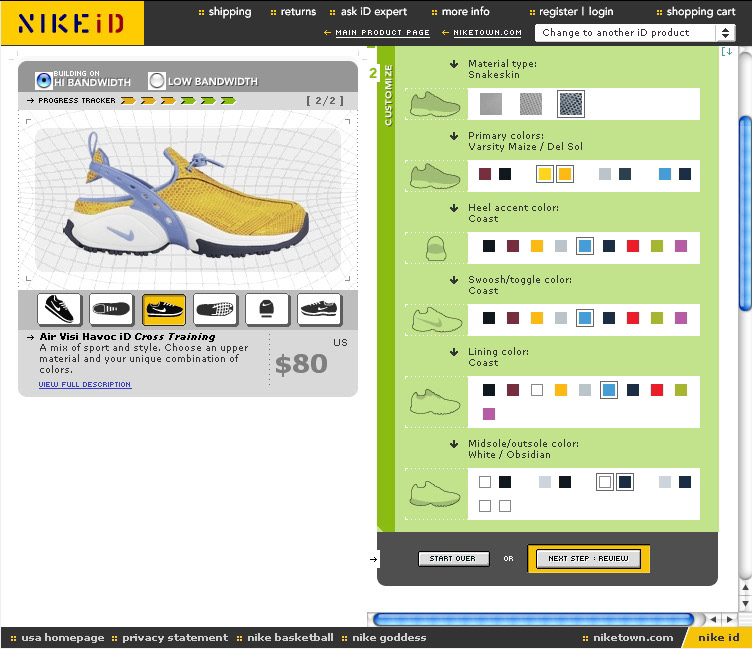Pick light blue/navy primary color pair
The image size is (752, 649).
click(x=675, y=174)
